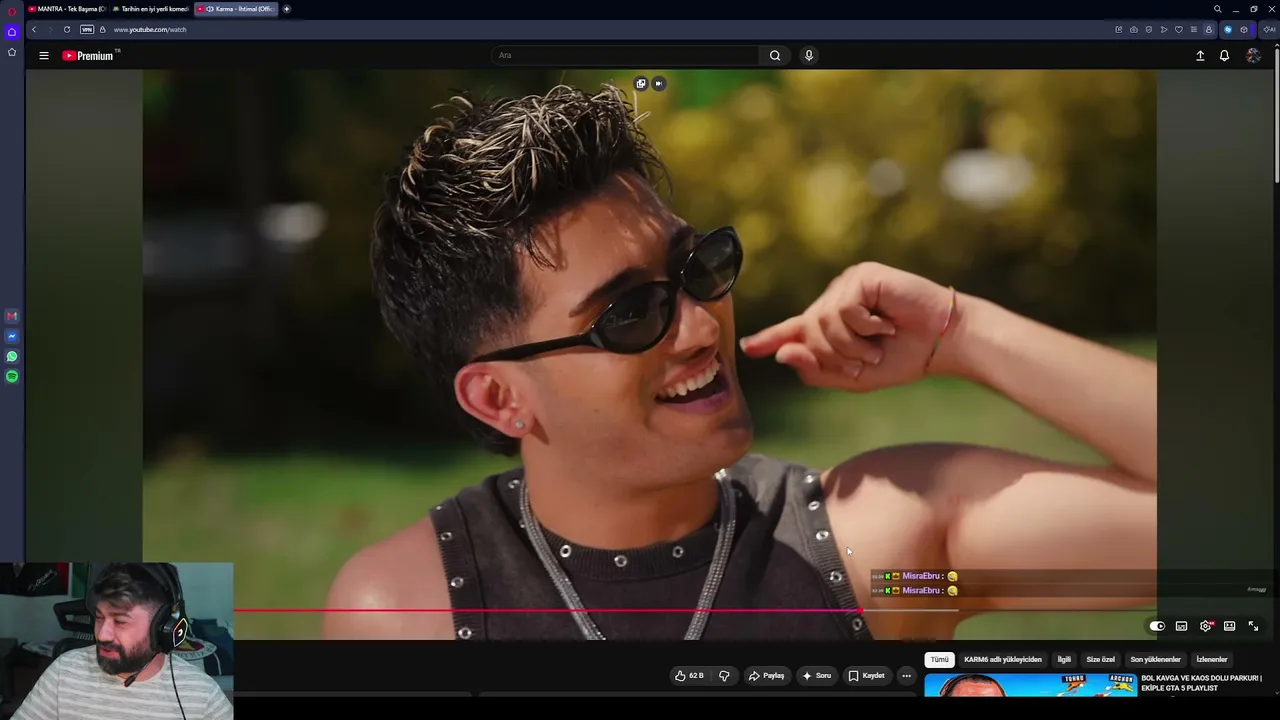Switch to Tarihin en iyi yerli komedi tab
Image resolution: width=1280 pixels, height=720 pixels.
tap(151, 9)
